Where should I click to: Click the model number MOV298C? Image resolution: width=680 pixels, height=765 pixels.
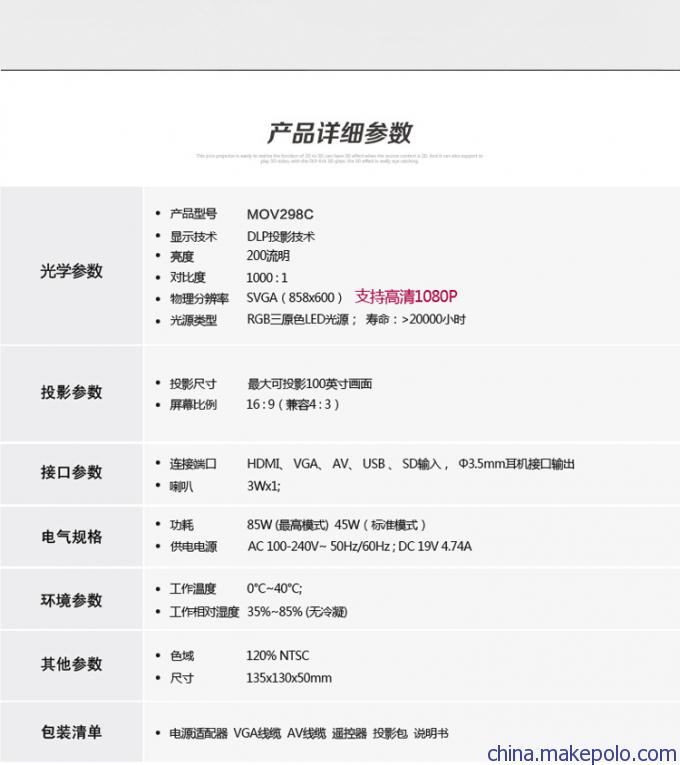[x=280, y=214]
